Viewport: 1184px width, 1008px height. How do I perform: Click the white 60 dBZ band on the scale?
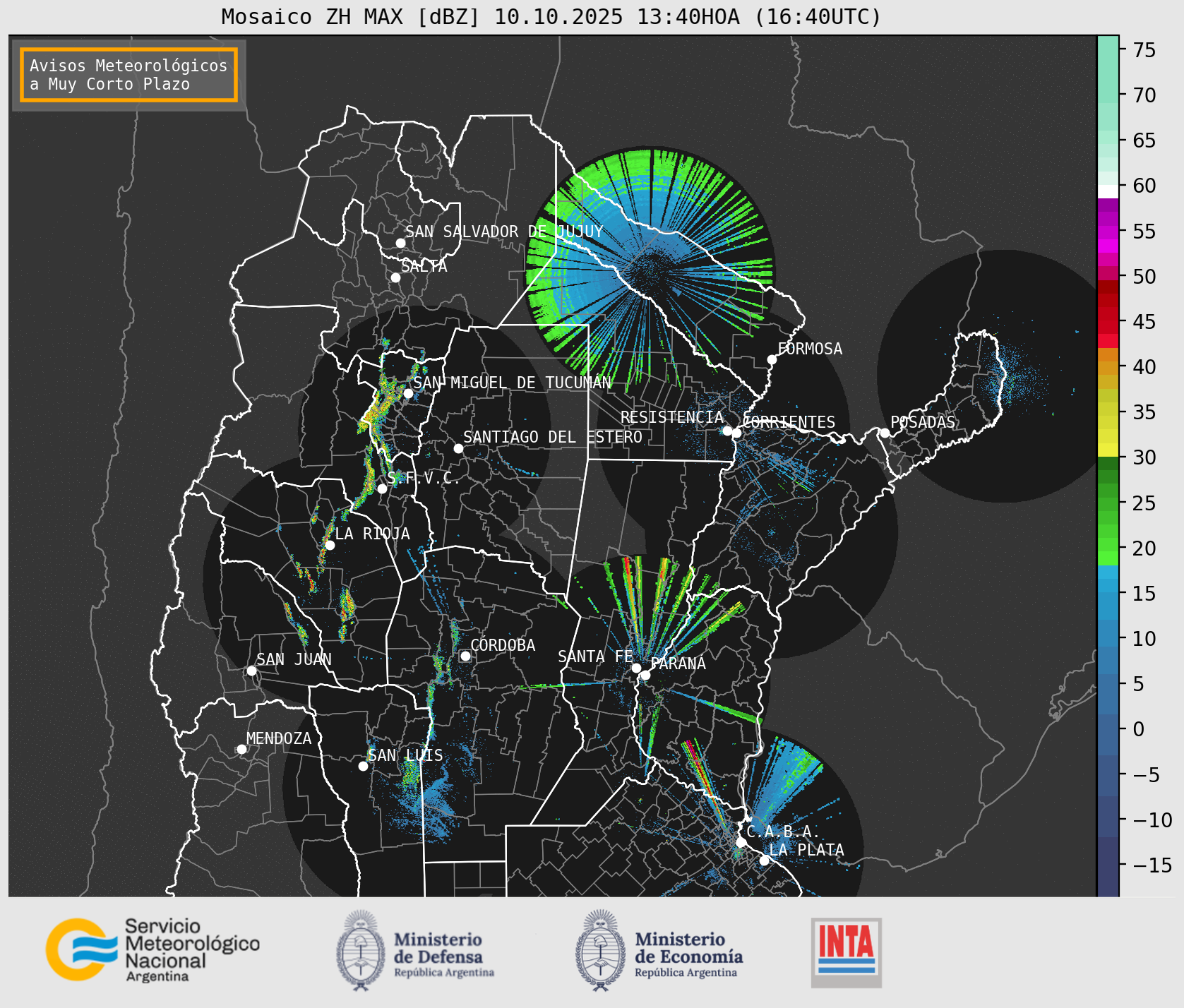(x=1108, y=191)
